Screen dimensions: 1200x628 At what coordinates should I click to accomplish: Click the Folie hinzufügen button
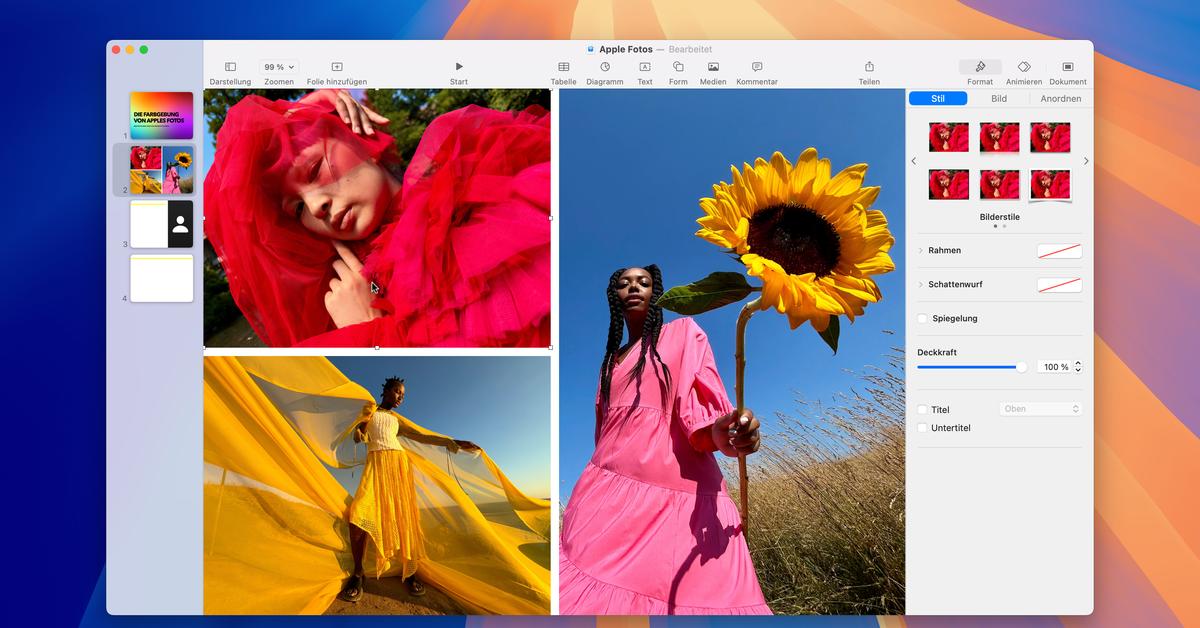click(x=337, y=73)
